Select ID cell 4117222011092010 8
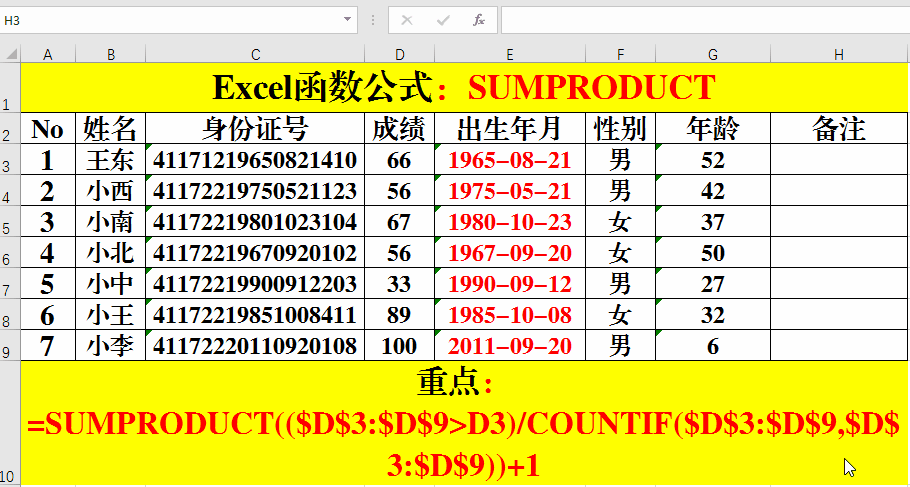The width and height of the screenshot is (910, 487). tap(255, 345)
